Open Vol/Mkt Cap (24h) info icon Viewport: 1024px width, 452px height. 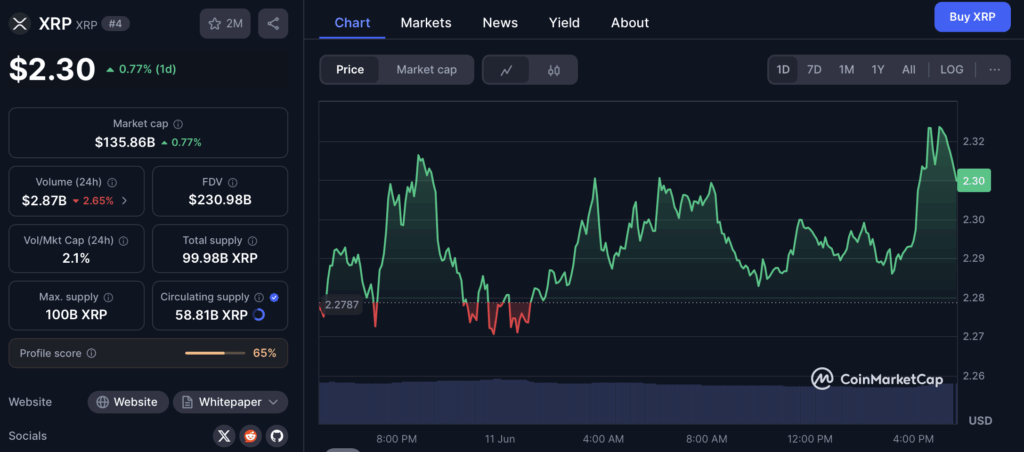[123, 240]
